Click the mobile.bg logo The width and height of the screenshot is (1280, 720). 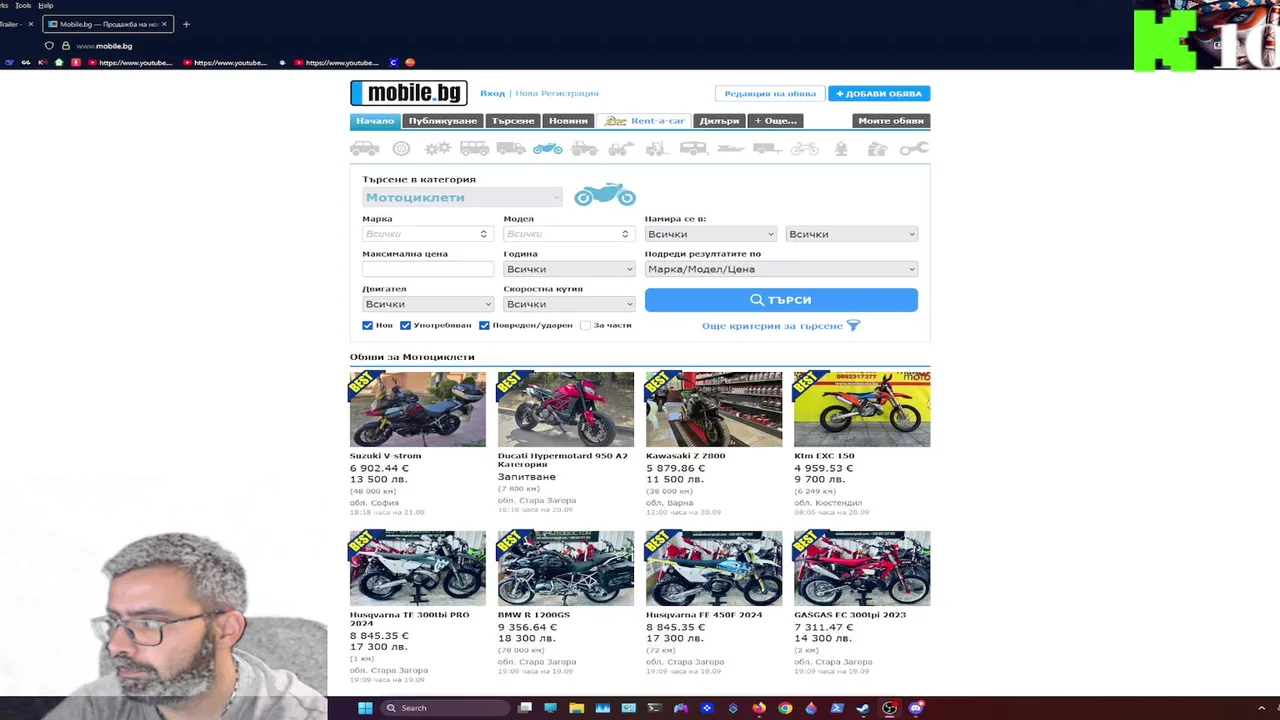[x=409, y=93]
